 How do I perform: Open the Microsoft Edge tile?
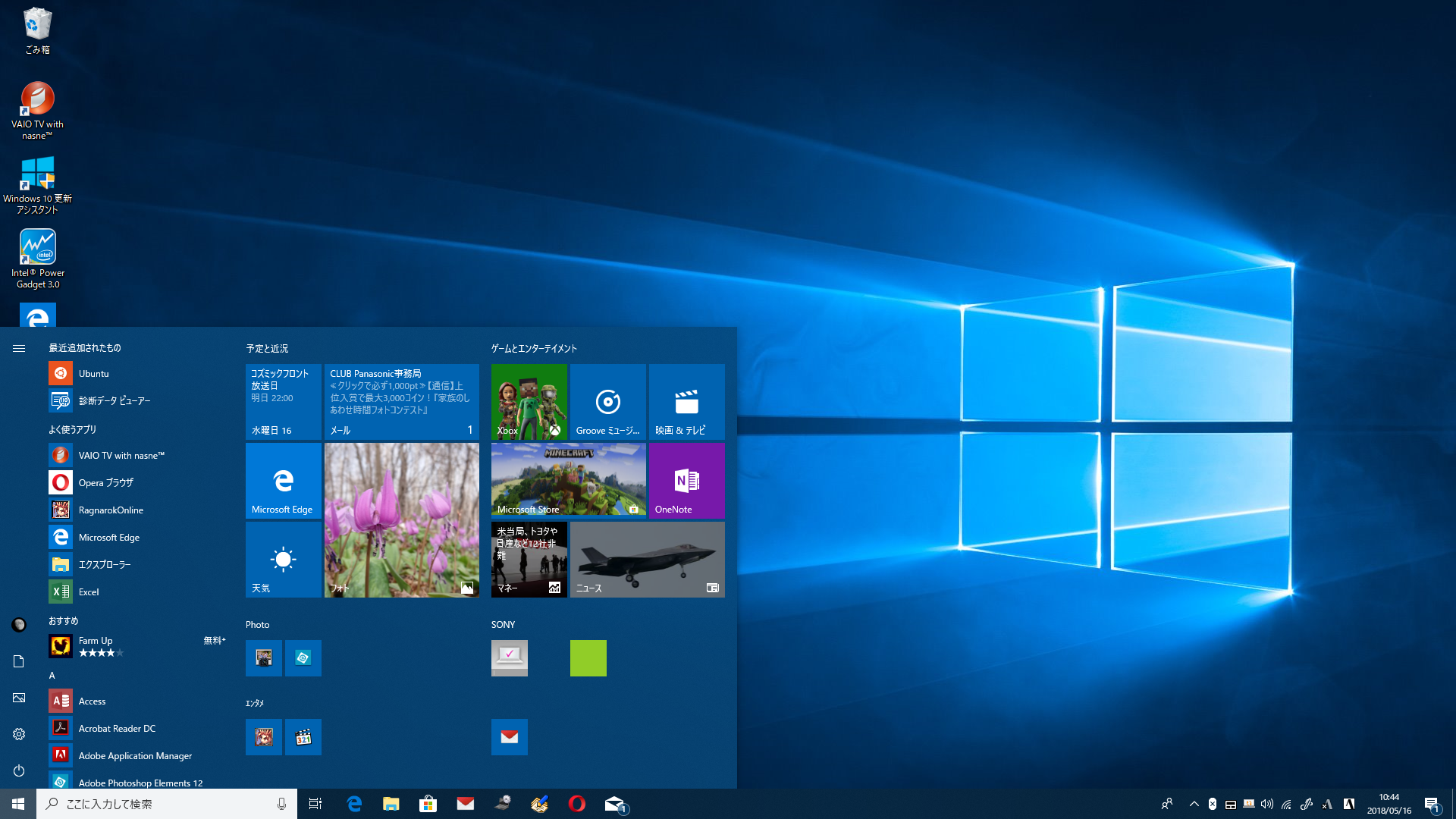[284, 481]
